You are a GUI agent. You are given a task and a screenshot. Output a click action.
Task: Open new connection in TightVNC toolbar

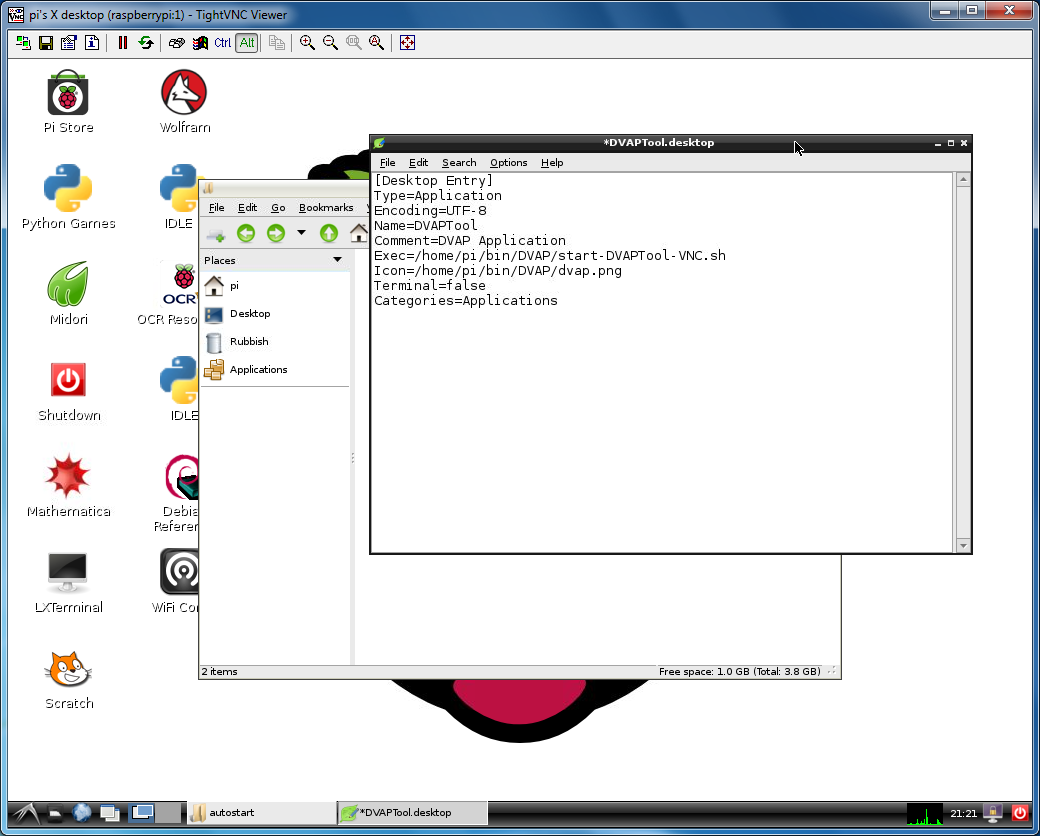(23, 43)
